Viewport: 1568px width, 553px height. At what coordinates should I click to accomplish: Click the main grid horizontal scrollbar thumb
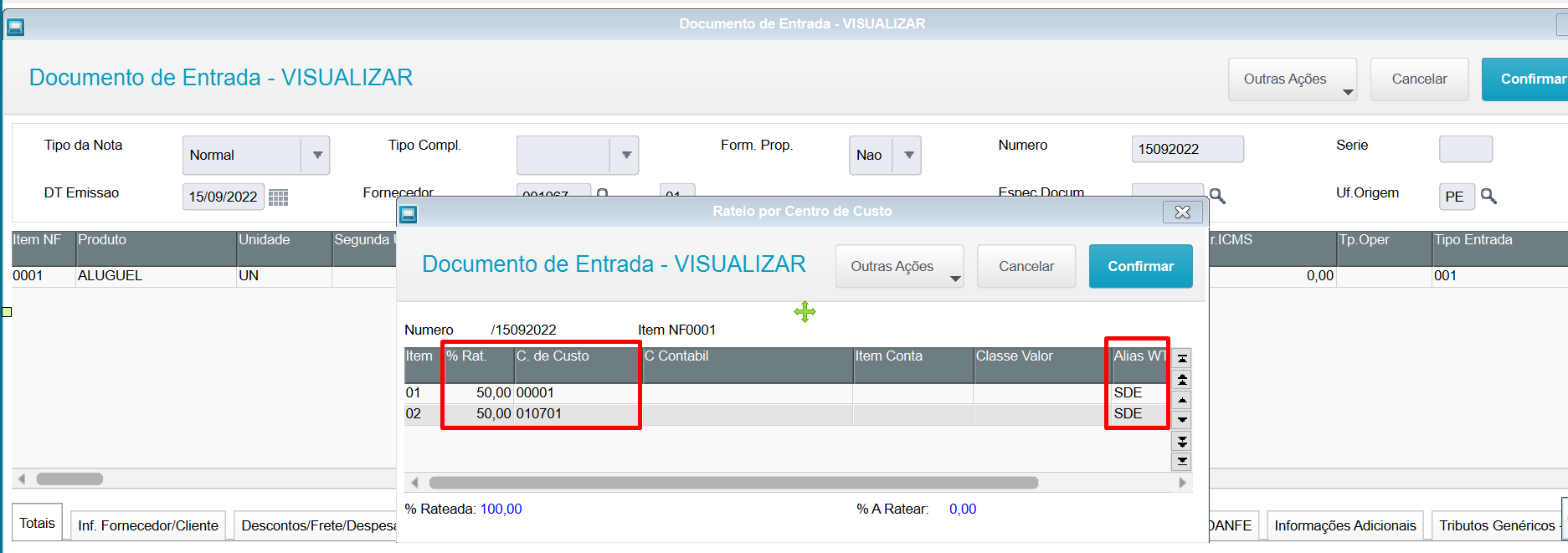tap(69, 479)
